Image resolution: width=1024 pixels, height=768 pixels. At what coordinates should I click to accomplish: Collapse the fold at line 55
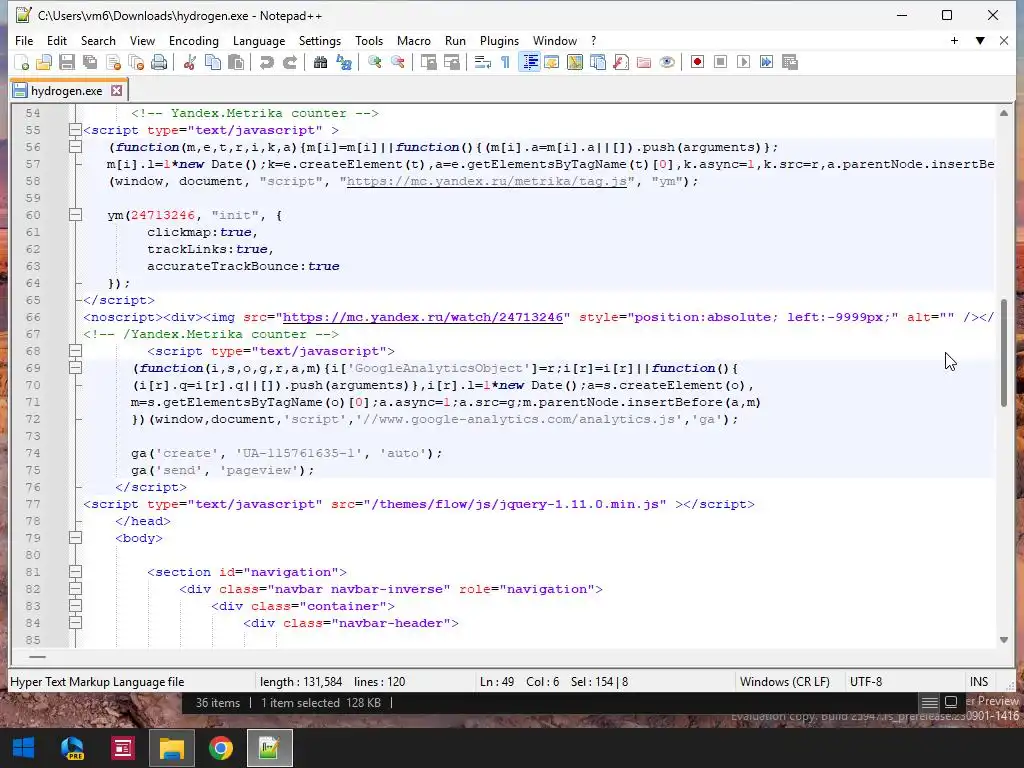click(75, 130)
